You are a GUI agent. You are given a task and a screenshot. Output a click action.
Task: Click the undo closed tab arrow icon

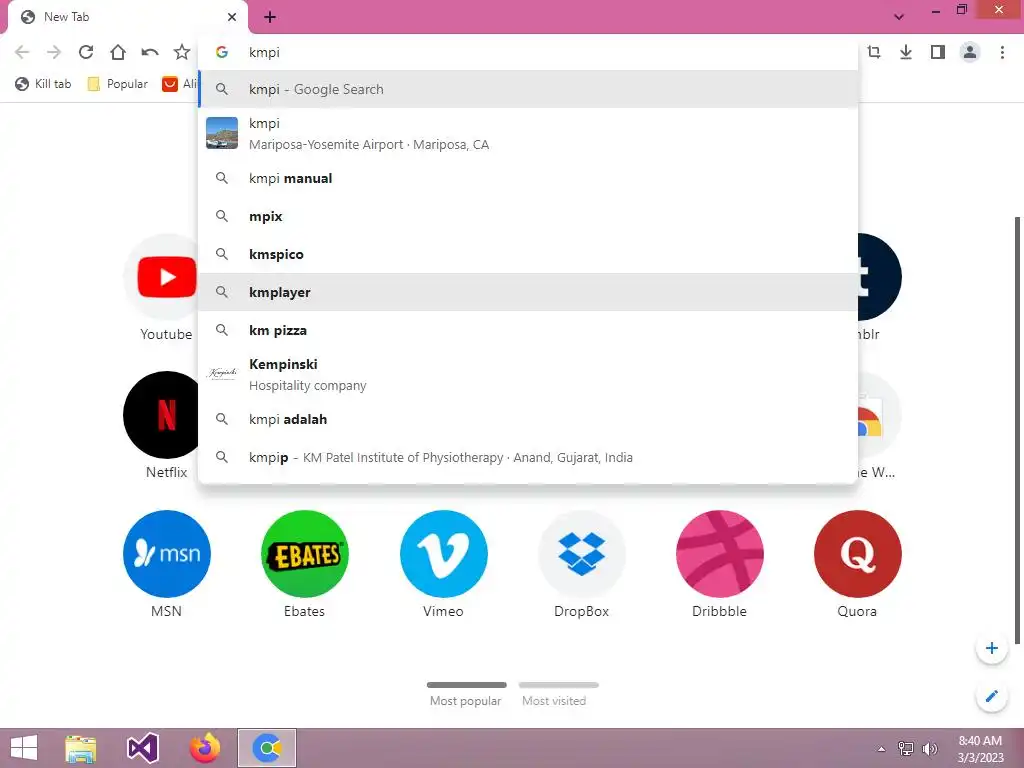point(150,52)
